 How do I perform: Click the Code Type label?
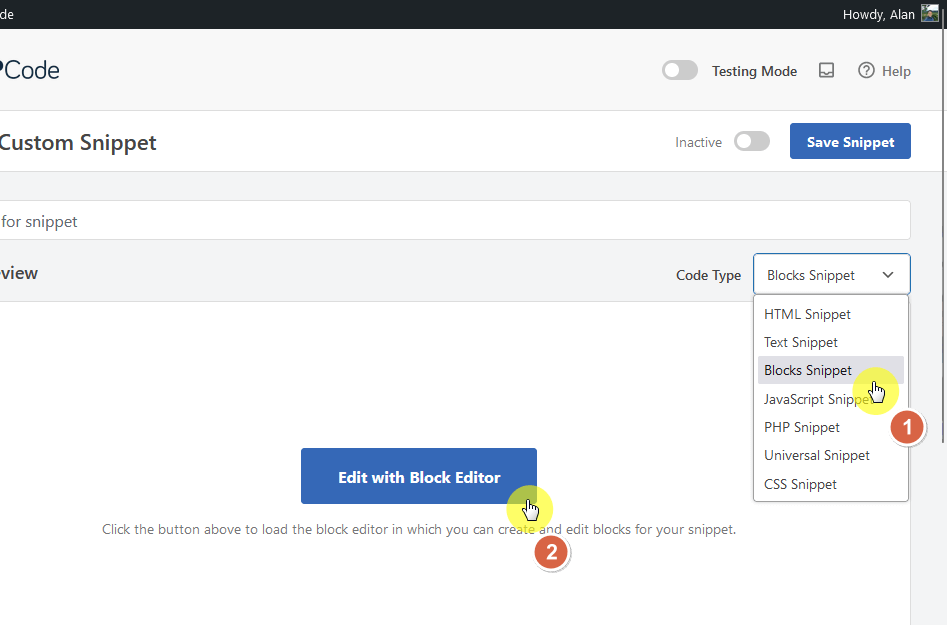pyautogui.click(x=708, y=275)
